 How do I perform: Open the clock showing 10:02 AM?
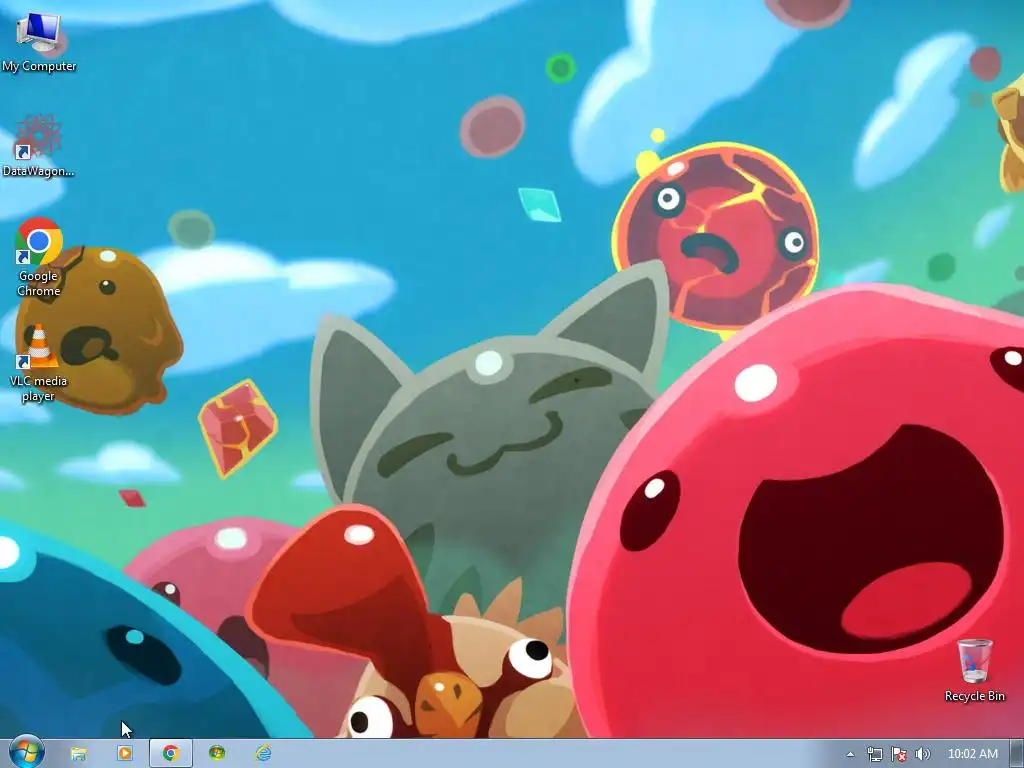pos(972,754)
